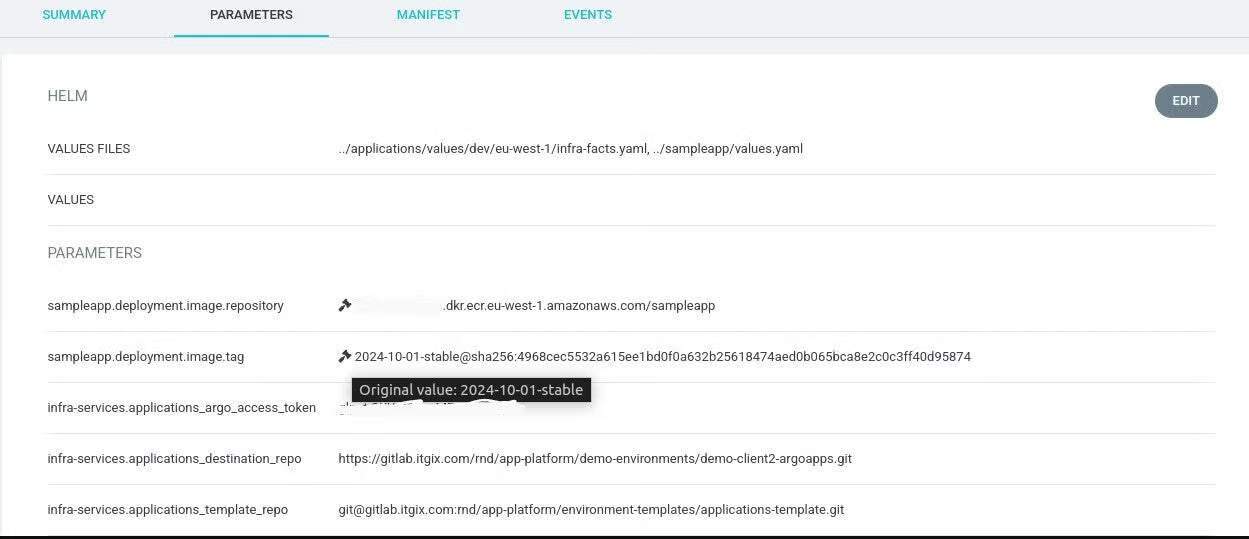This screenshot has width=1249, height=539.
Task: Click the applications_destination_repo parameter name
Action: (x=174, y=459)
